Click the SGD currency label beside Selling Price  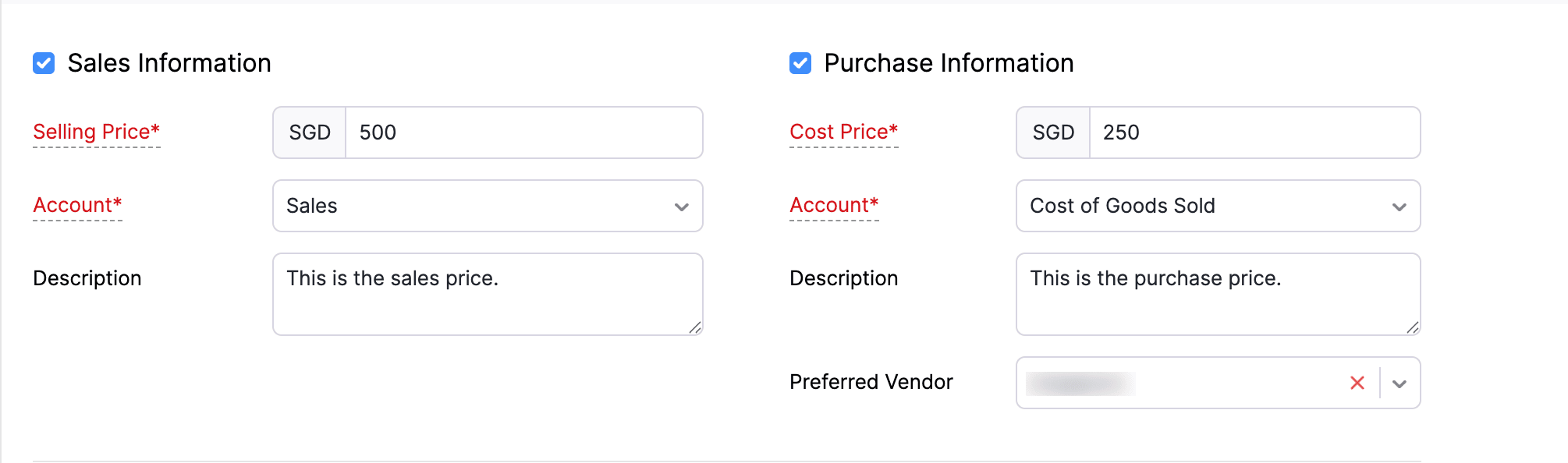(309, 133)
